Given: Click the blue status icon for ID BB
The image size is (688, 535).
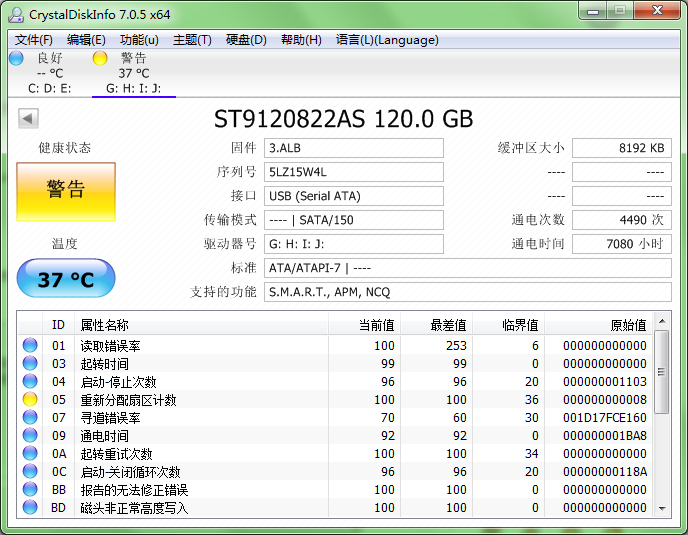Looking at the screenshot, I should click(x=30, y=489).
